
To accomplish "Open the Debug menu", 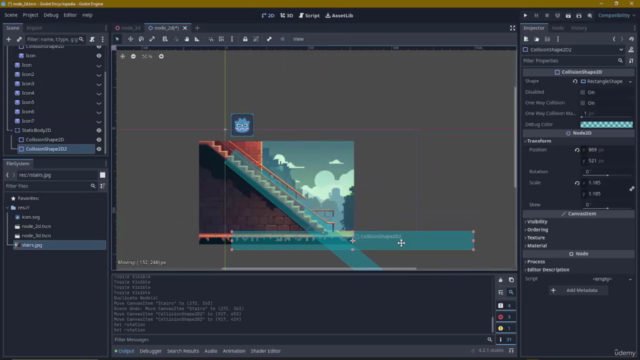I will pos(51,15).
